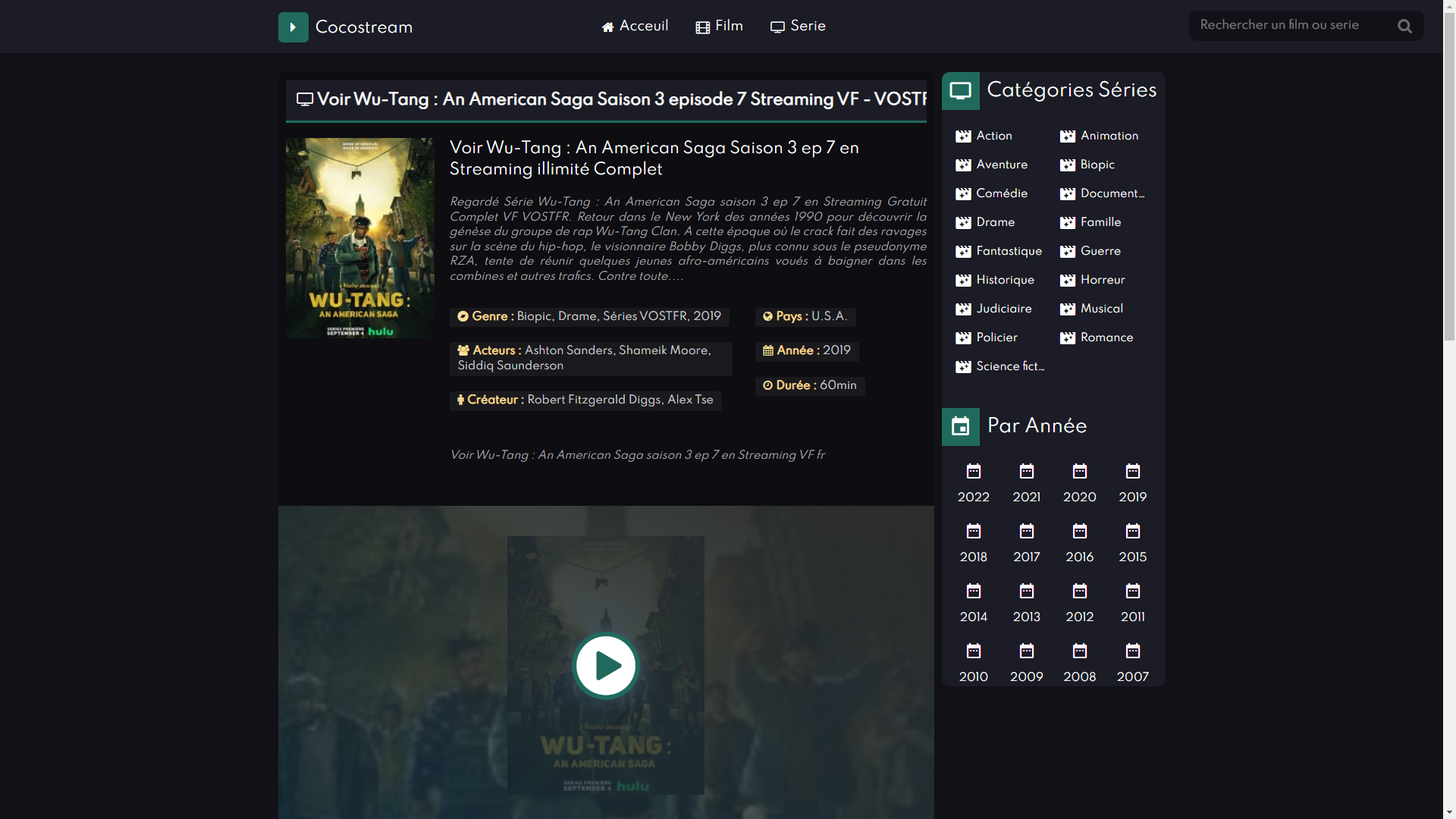
Task: Click the clapperboard icon next to Action
Action: (x=963, y=136)
